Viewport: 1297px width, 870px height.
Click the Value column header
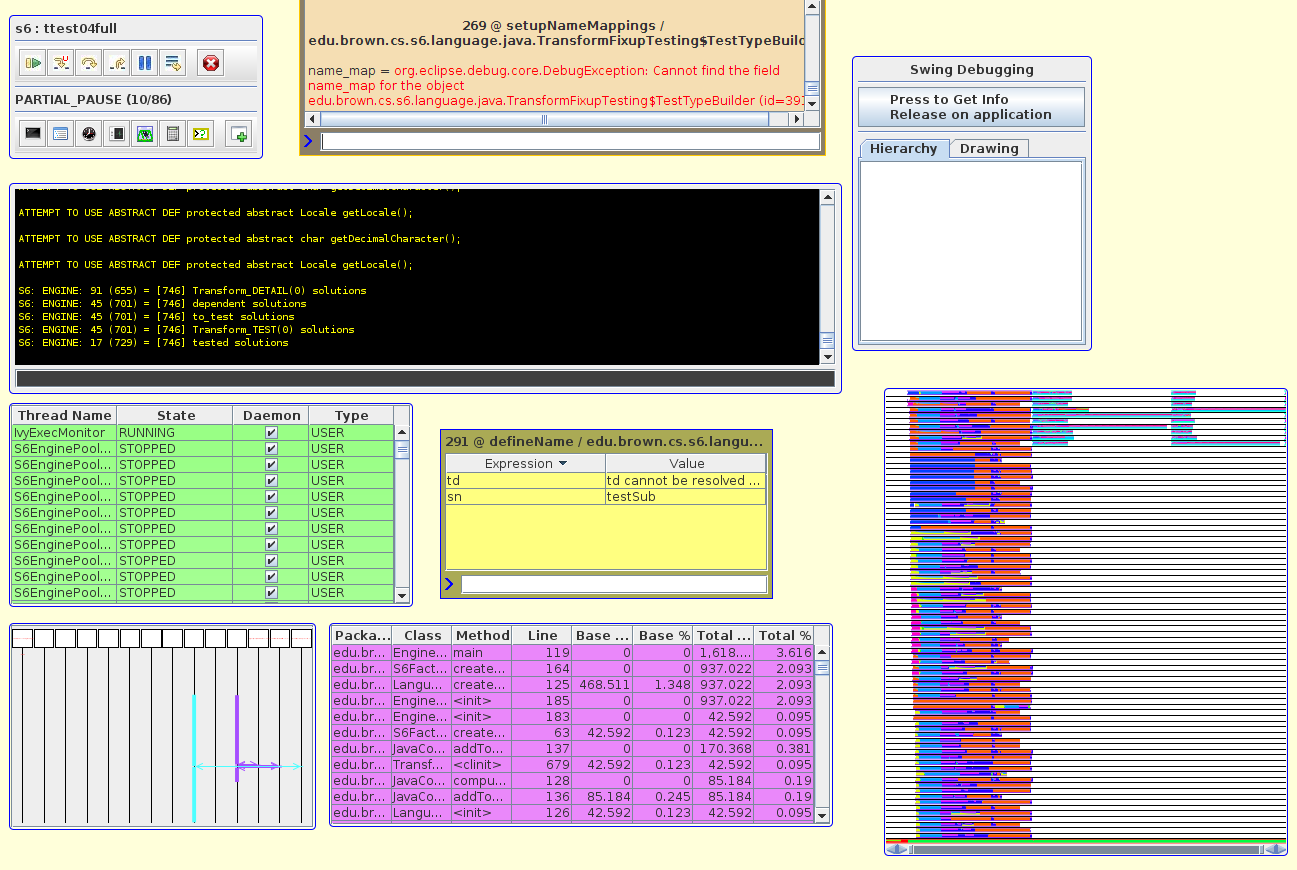[686, 464]
